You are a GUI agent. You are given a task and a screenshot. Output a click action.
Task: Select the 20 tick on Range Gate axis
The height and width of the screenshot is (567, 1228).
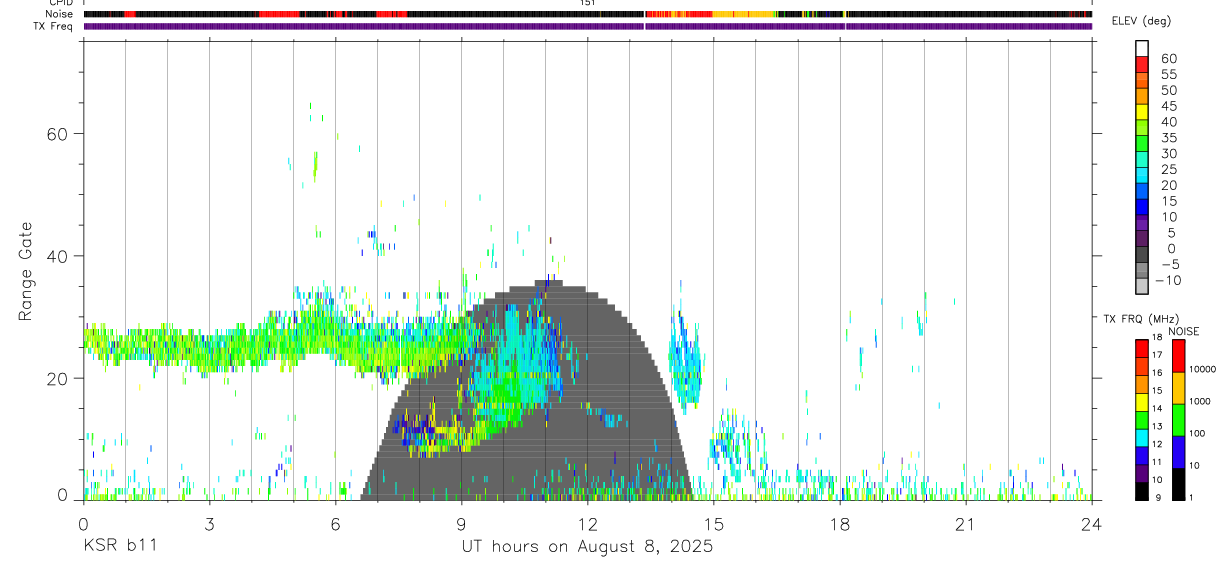coord(55,378)
